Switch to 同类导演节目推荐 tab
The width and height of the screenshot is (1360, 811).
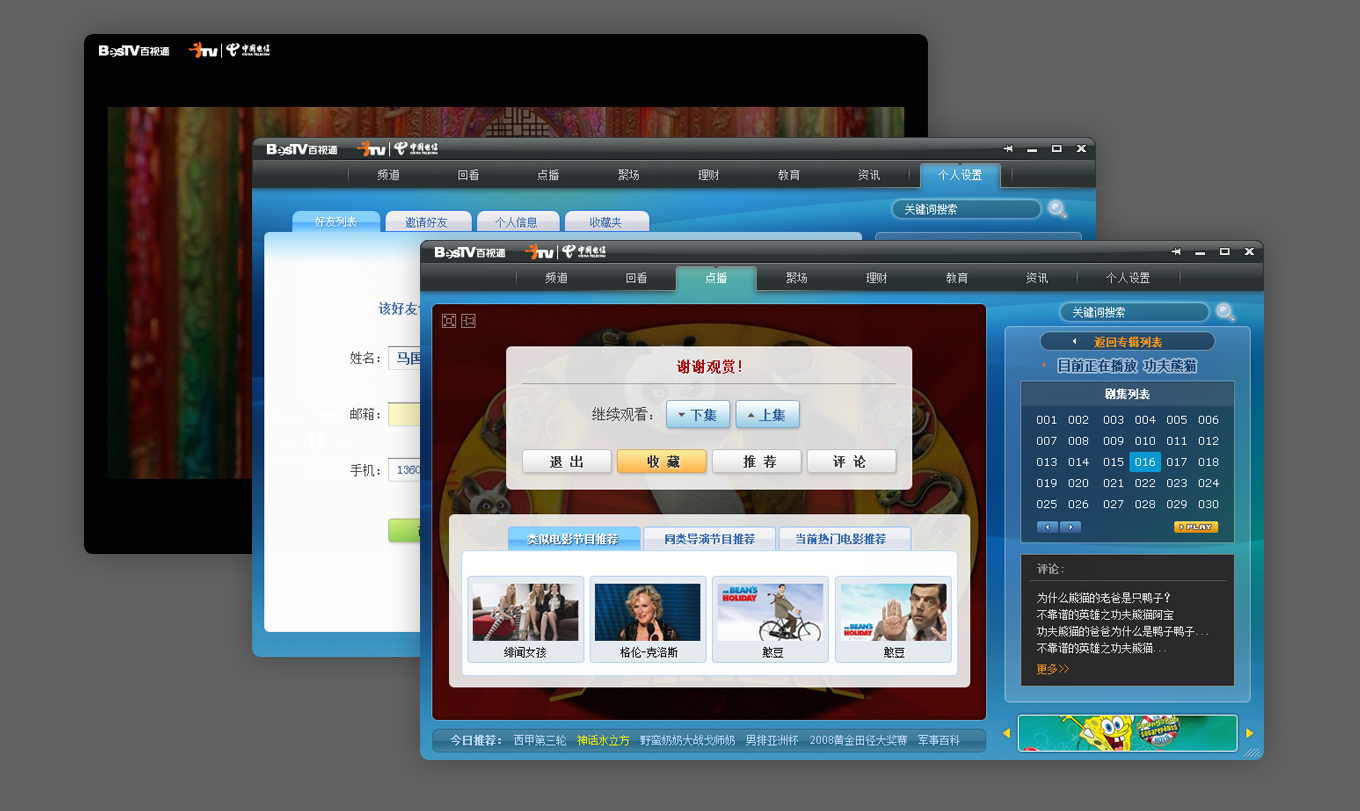709,539
